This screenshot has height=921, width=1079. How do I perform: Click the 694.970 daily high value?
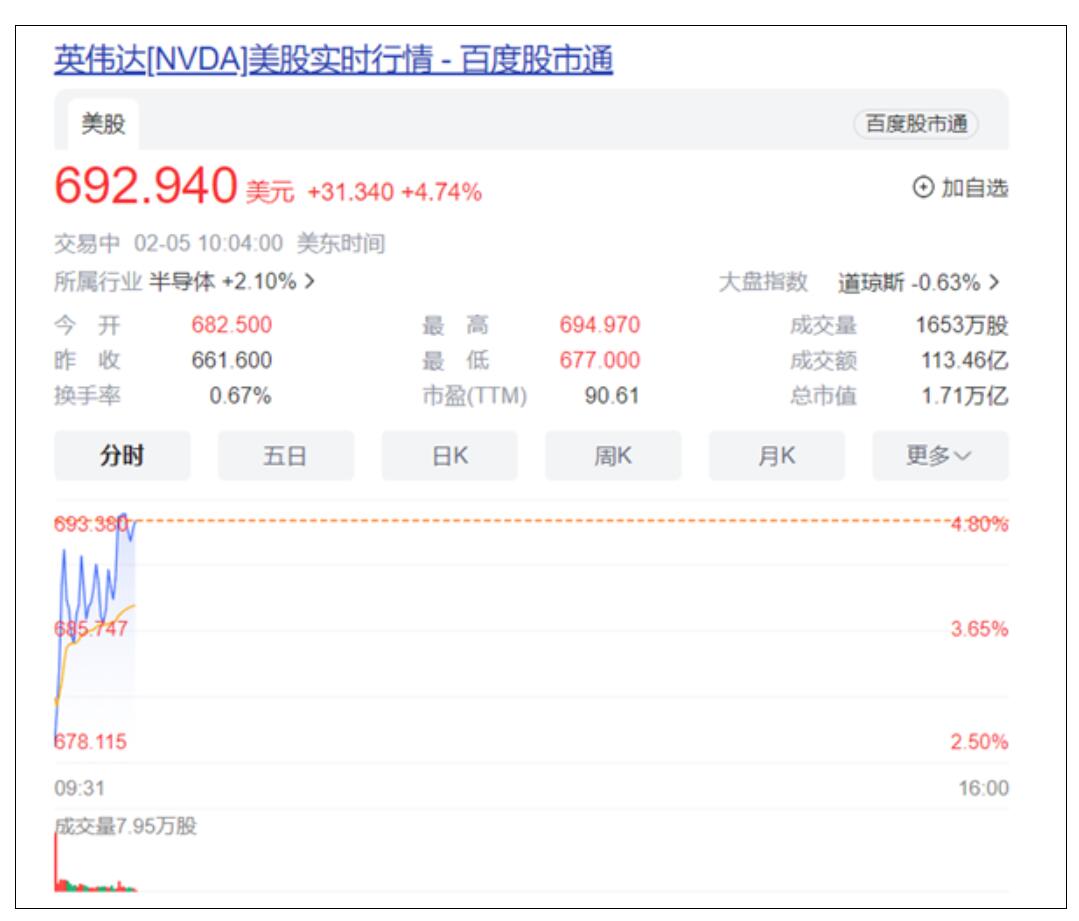tap(599, 325)
